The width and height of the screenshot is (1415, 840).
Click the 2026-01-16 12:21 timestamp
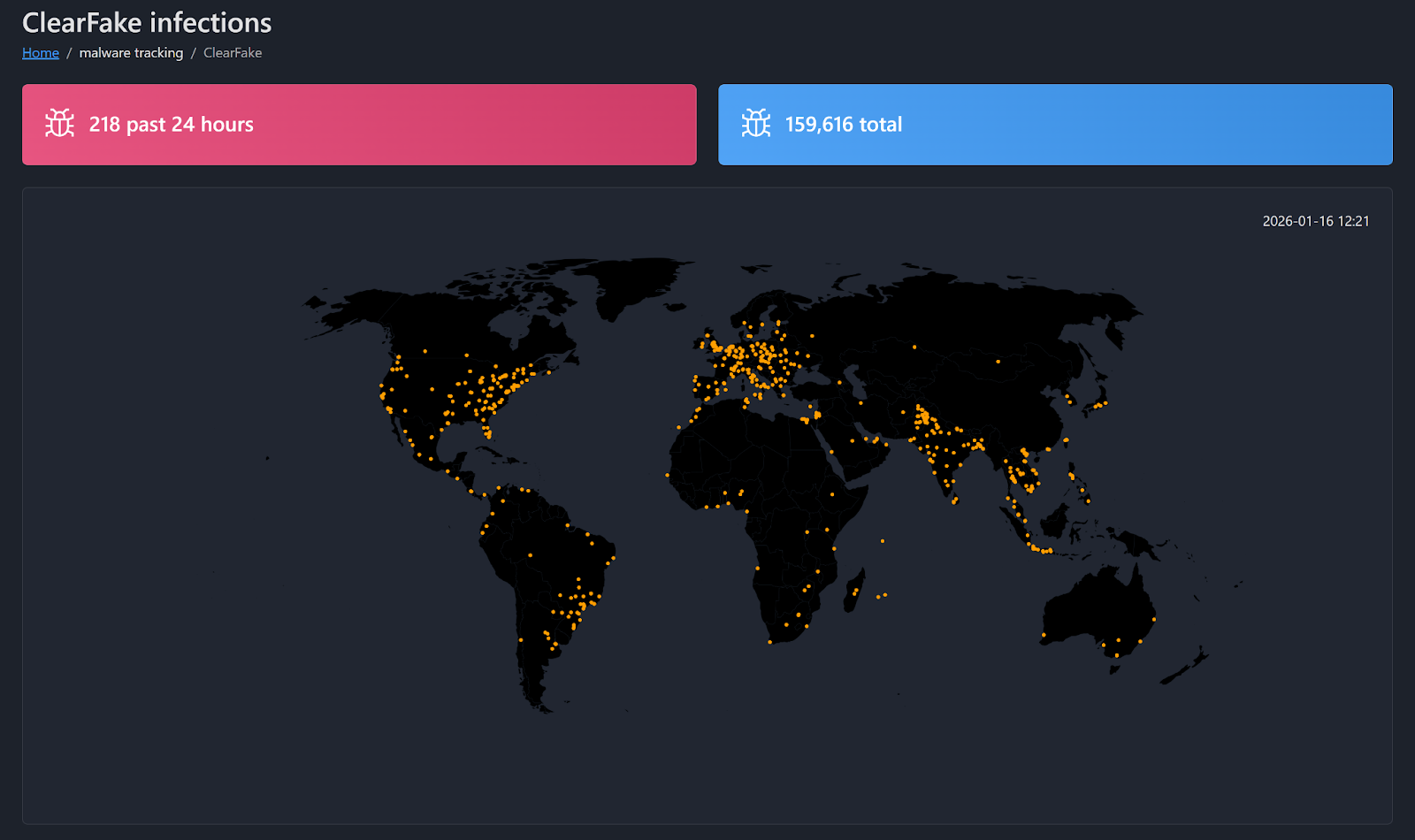coord(1315,221)
